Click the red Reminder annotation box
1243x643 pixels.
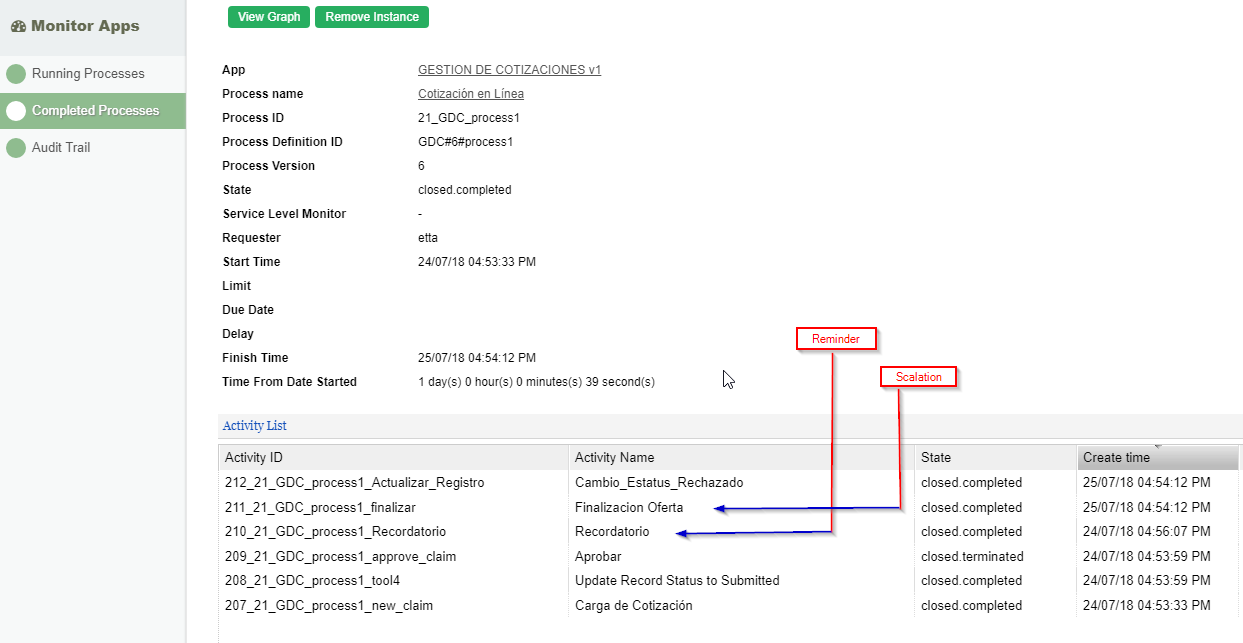(x=836, y=339)
